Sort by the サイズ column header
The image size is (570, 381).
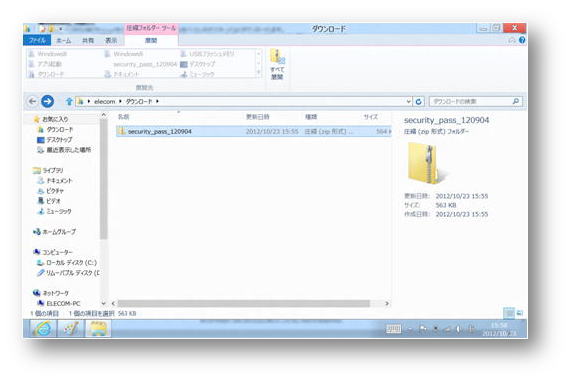point(370,117)
